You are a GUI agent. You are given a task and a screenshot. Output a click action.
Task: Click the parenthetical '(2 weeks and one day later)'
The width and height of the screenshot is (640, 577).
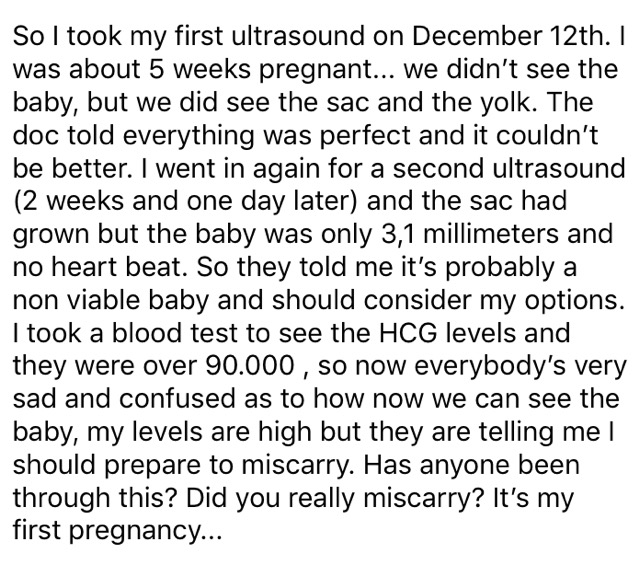pos(186,202)
